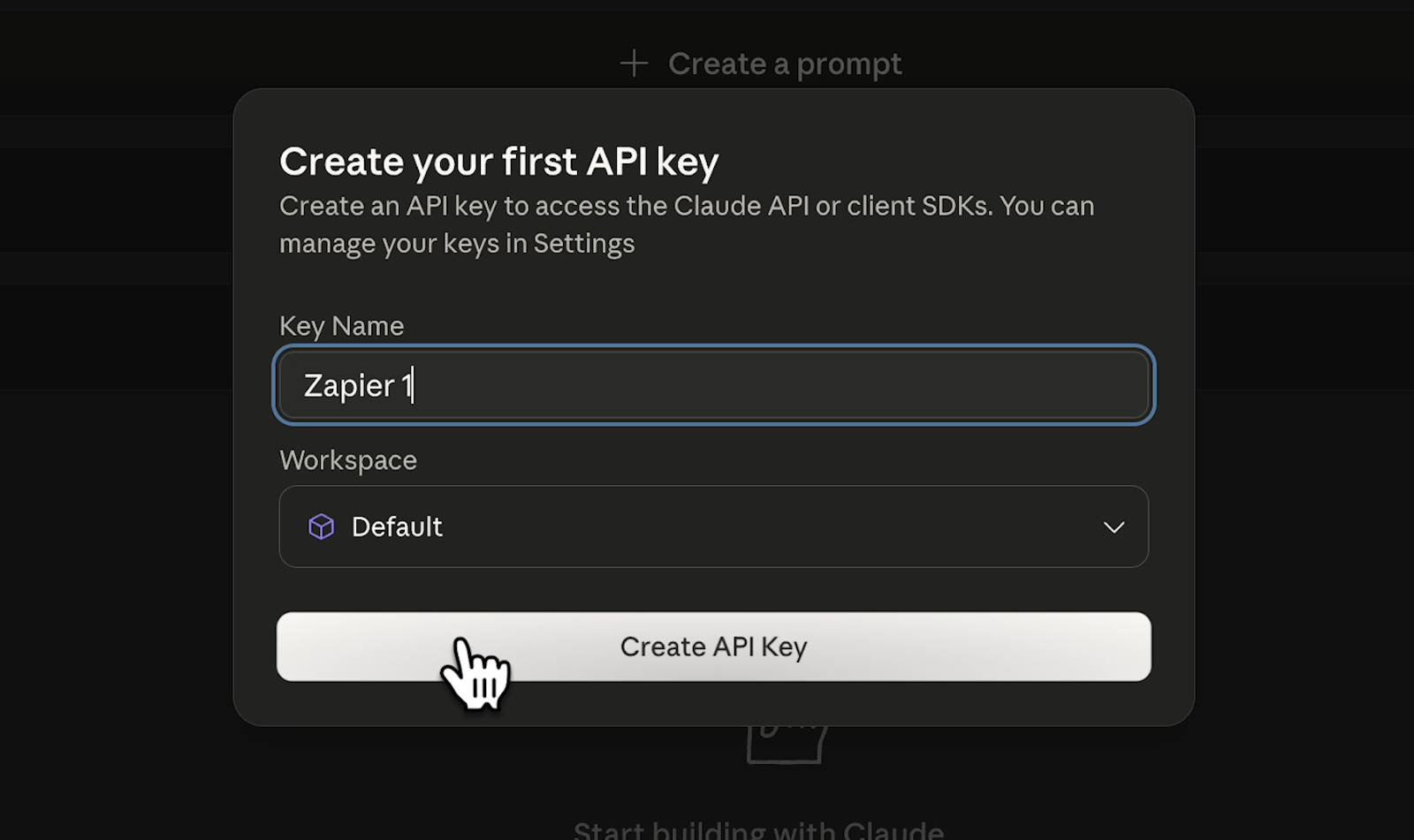Click the cursor-highlighted Create API Key area

coord(713,646)
